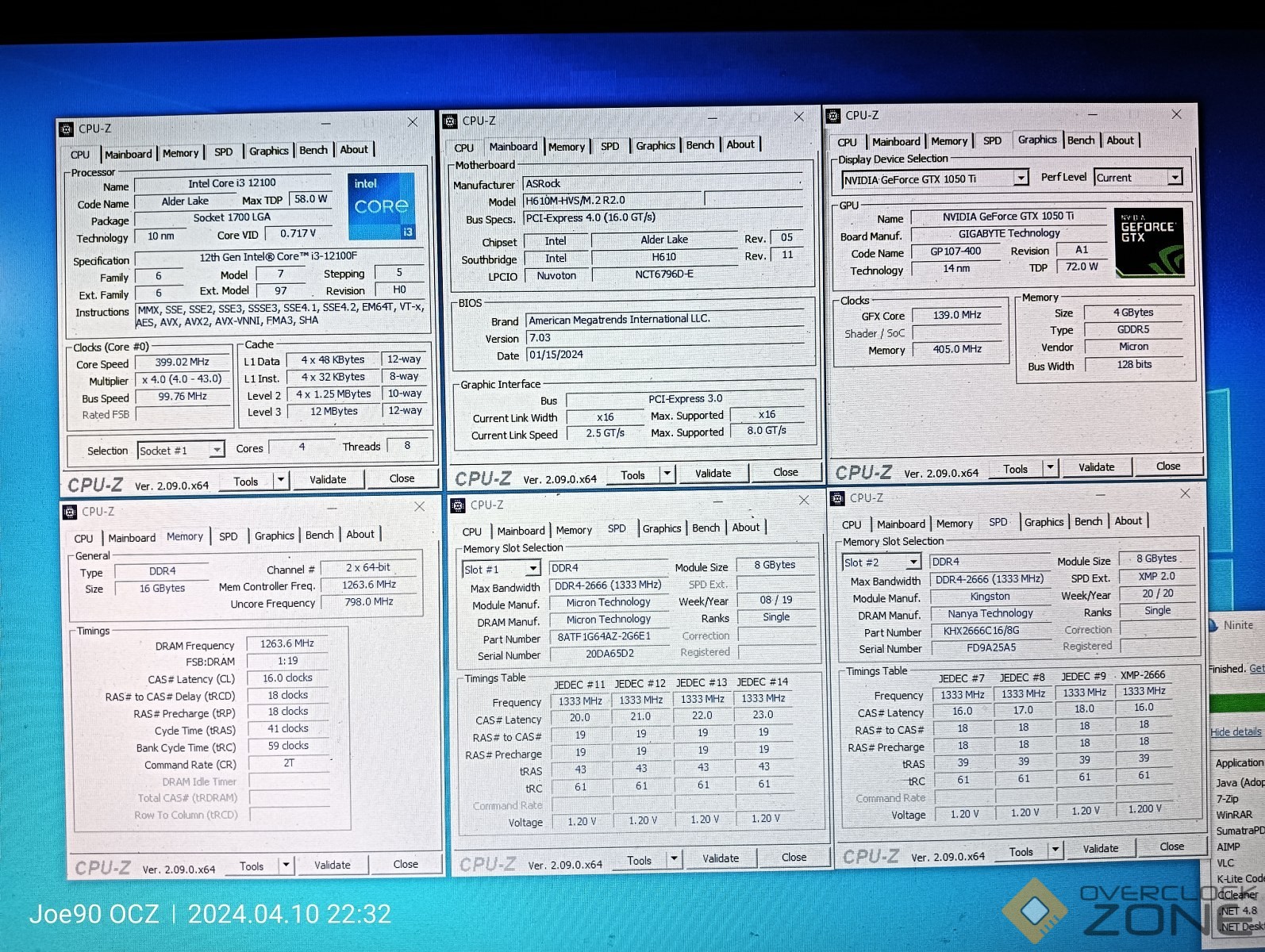Screen dimensions: 1265x952
Task: Expand the NVIDIA GeForce GTX 1050 Ti device dropdown
Action: (1021, 178)
